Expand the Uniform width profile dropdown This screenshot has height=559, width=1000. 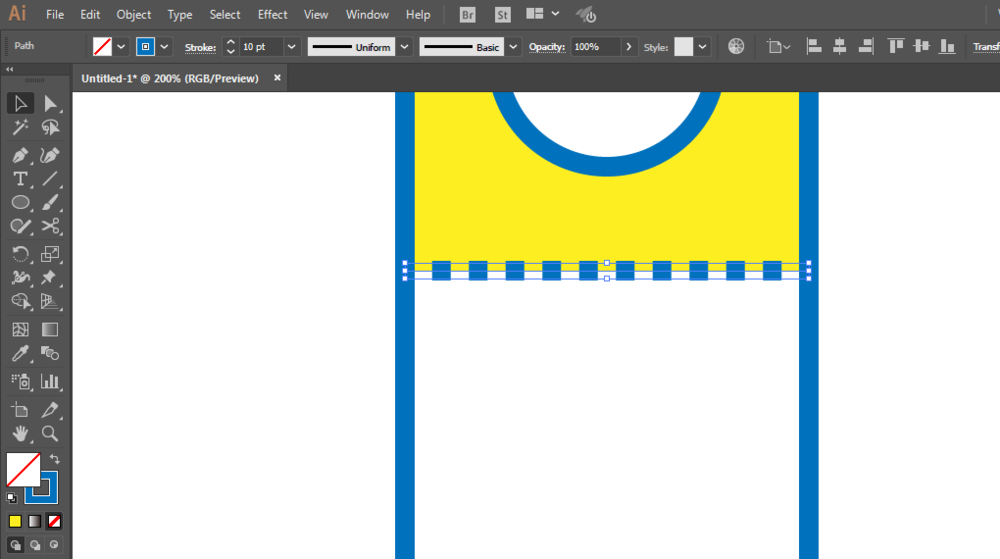click(404, 47)
